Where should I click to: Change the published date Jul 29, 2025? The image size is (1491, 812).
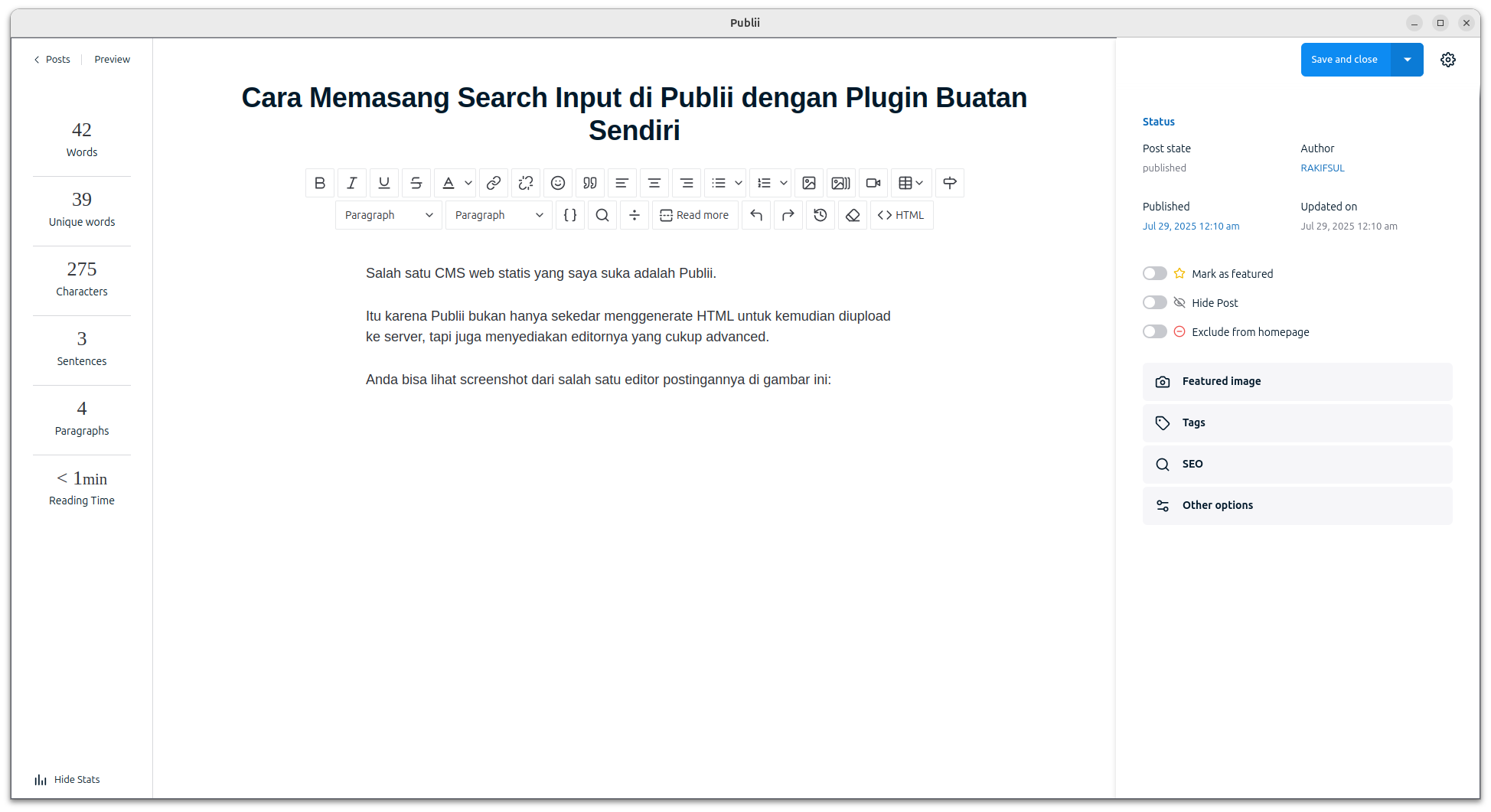pos(1191,227)
